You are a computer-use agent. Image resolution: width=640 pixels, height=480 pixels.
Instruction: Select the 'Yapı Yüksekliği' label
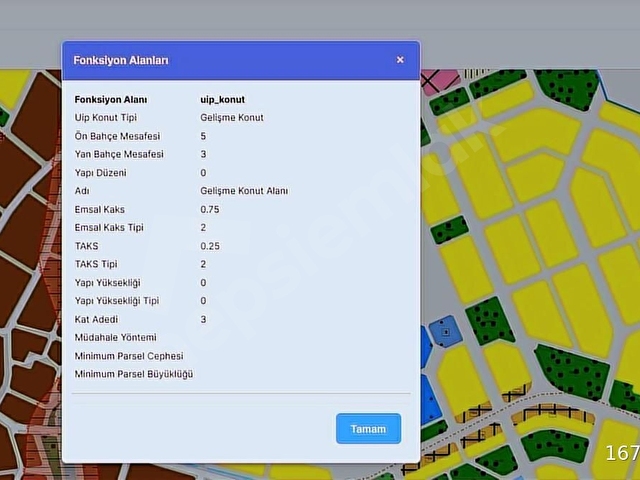point(107,282)
